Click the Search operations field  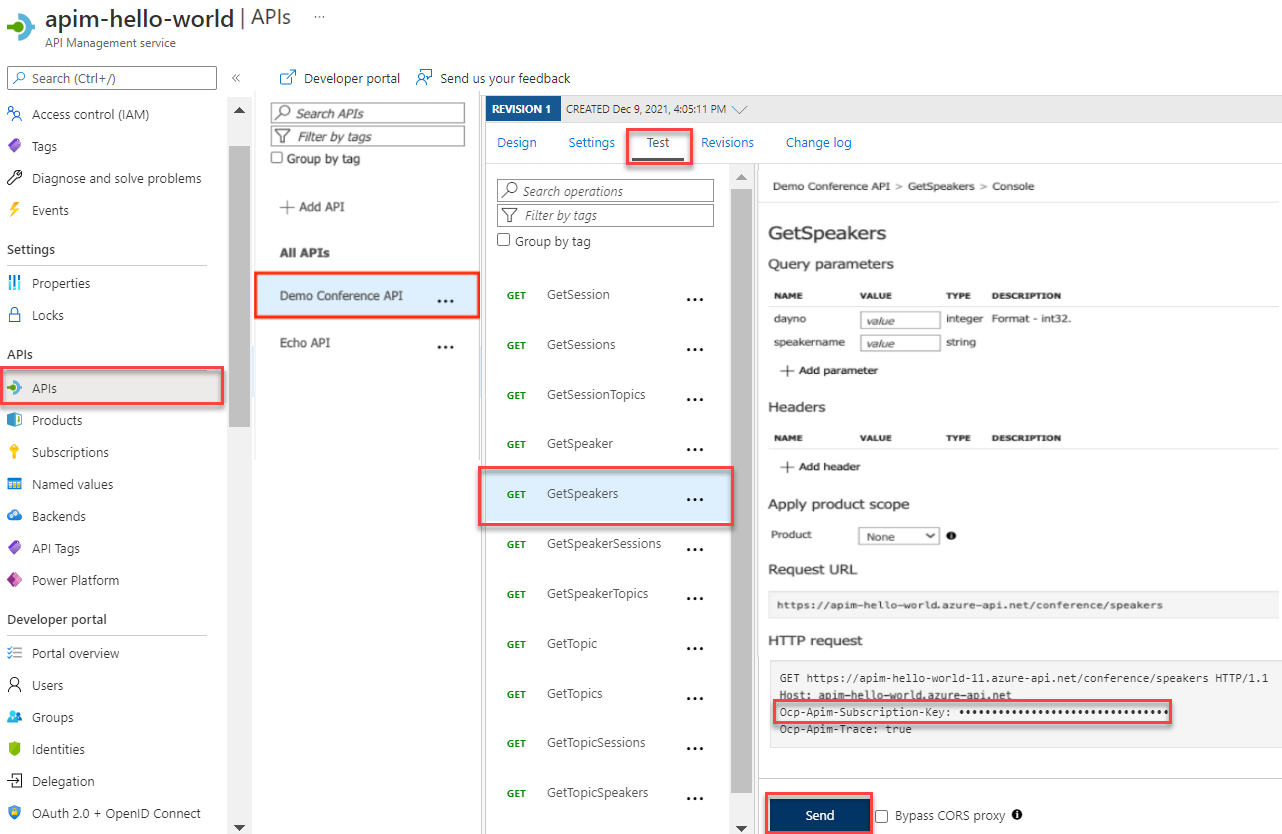pos(606,190)
